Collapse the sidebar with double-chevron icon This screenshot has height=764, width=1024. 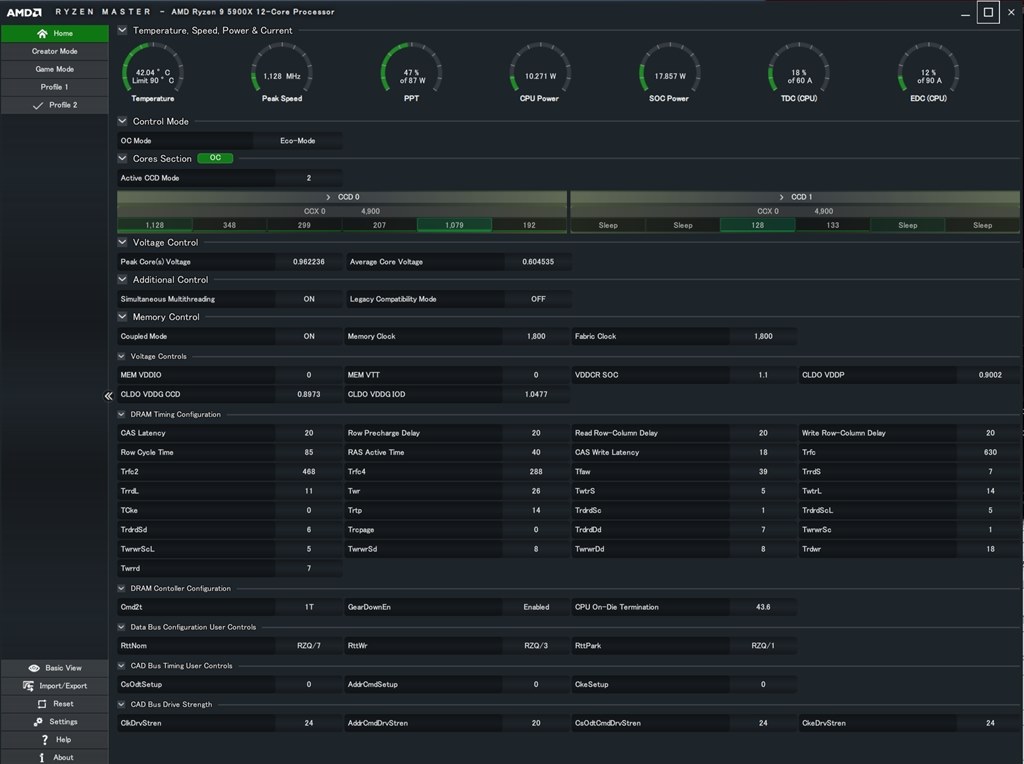[108, 396]
